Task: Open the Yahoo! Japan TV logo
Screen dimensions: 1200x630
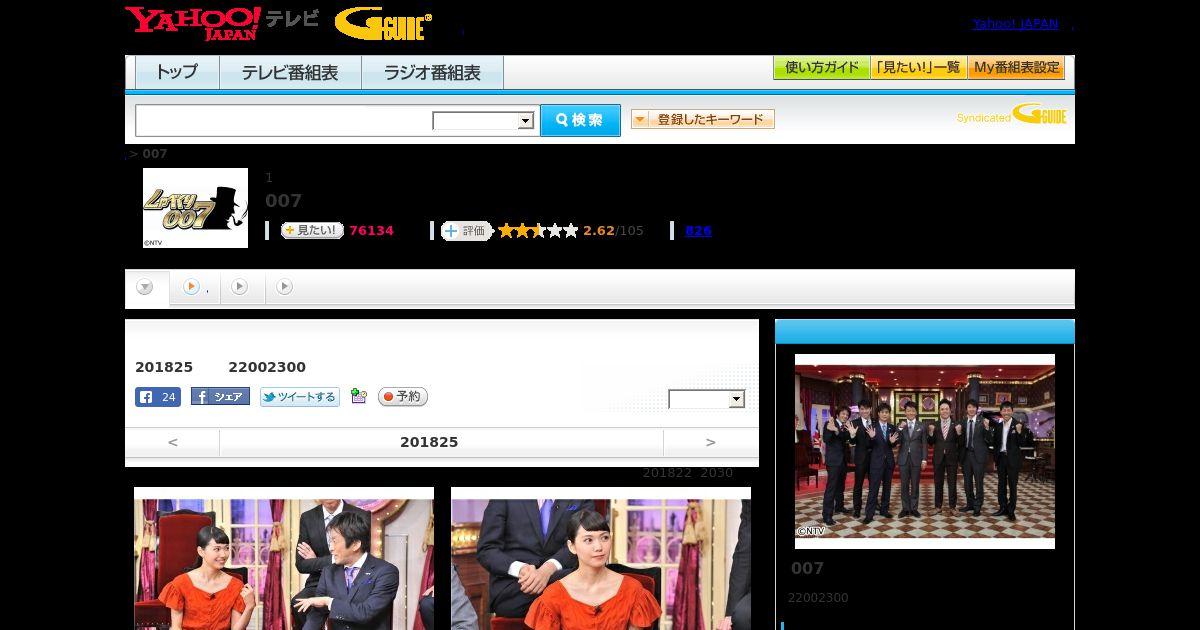Action: [x=222, y=23]
